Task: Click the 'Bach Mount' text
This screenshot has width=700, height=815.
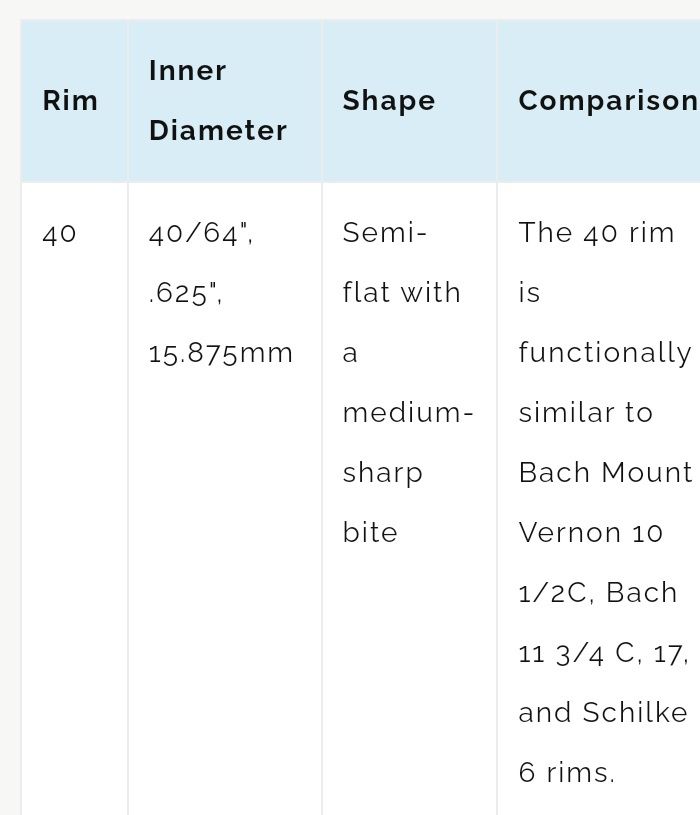Action: tap(605, 473)
